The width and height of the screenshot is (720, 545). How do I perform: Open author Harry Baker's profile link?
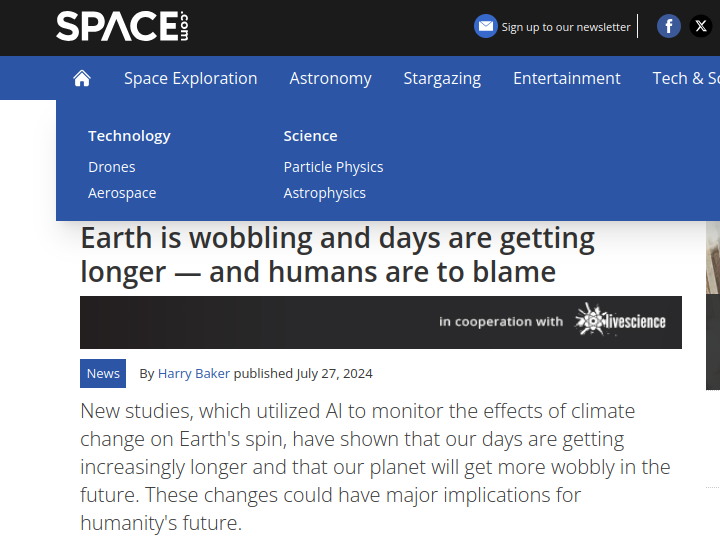(194, 373)
